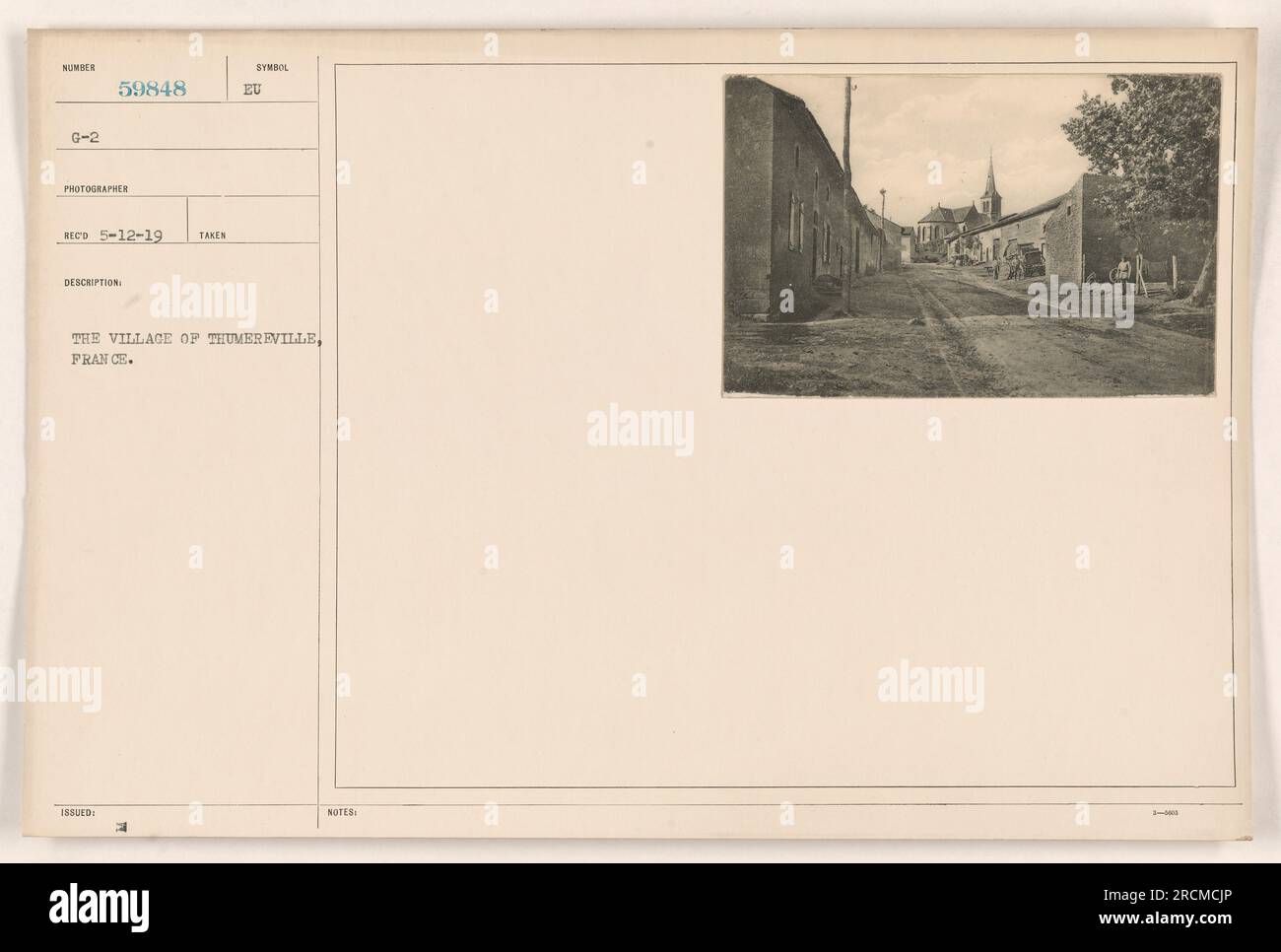Click the ISSUED label
This screenshot has height=952, width=1281.
coord(78,813)
